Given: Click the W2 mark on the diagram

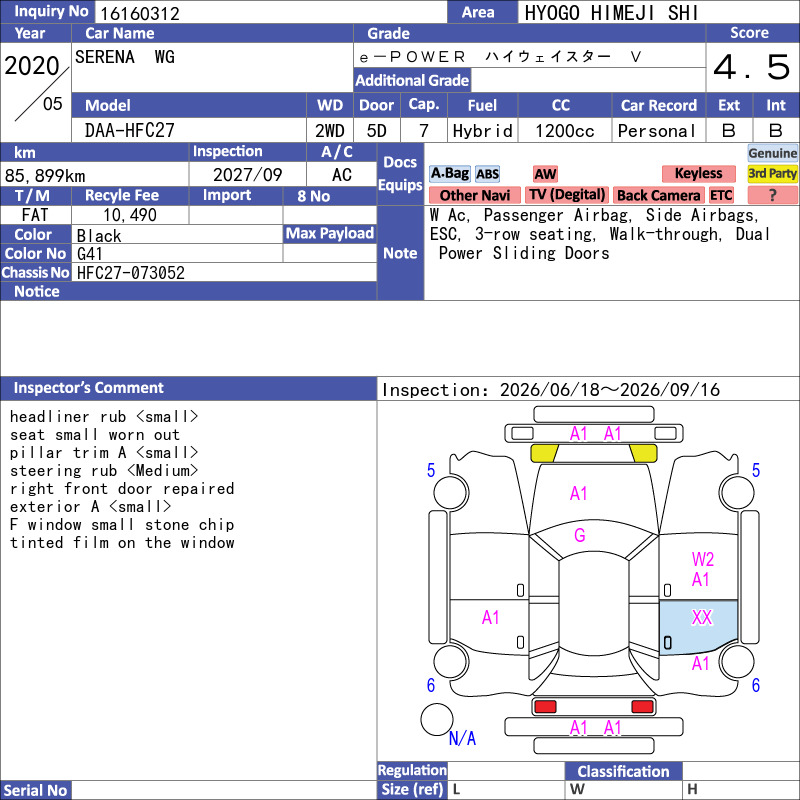Looking at the screenshot, I should 703,560.
